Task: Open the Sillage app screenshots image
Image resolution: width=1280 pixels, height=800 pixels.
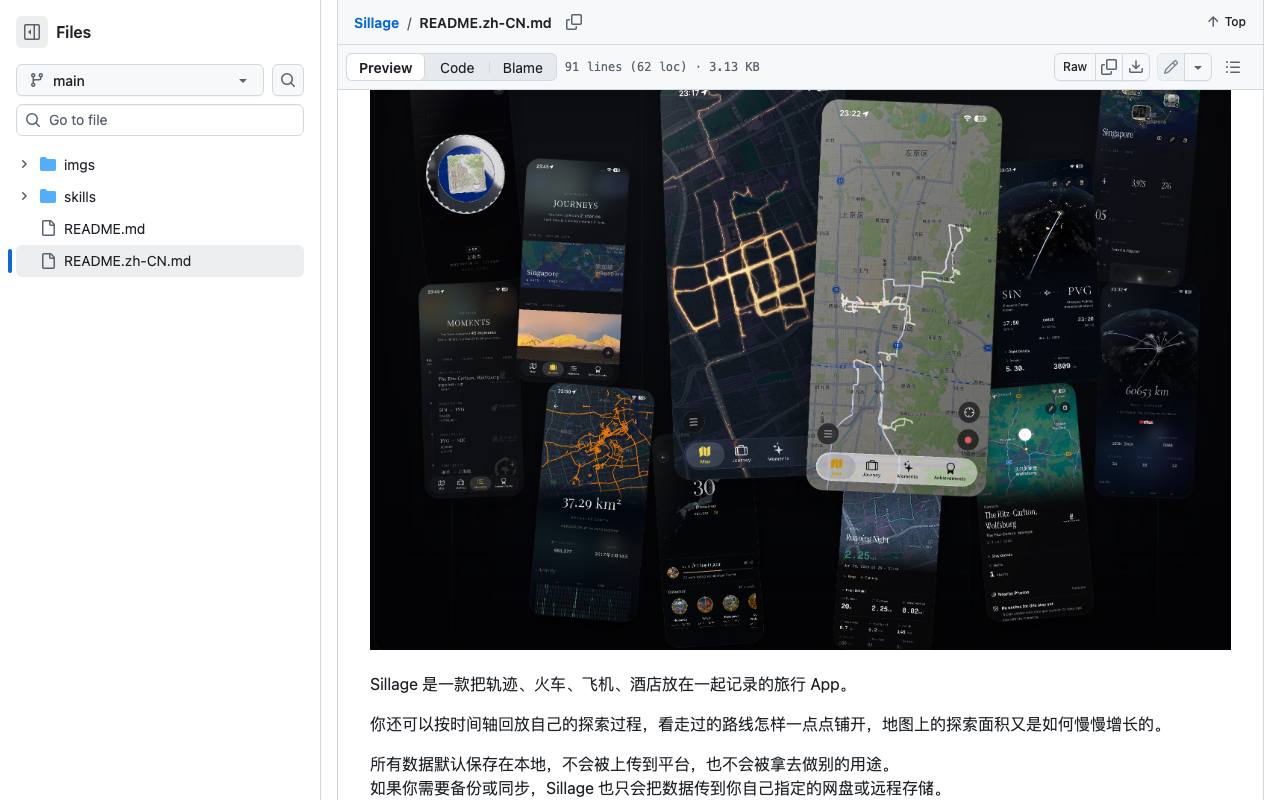Action: point(800,370)
